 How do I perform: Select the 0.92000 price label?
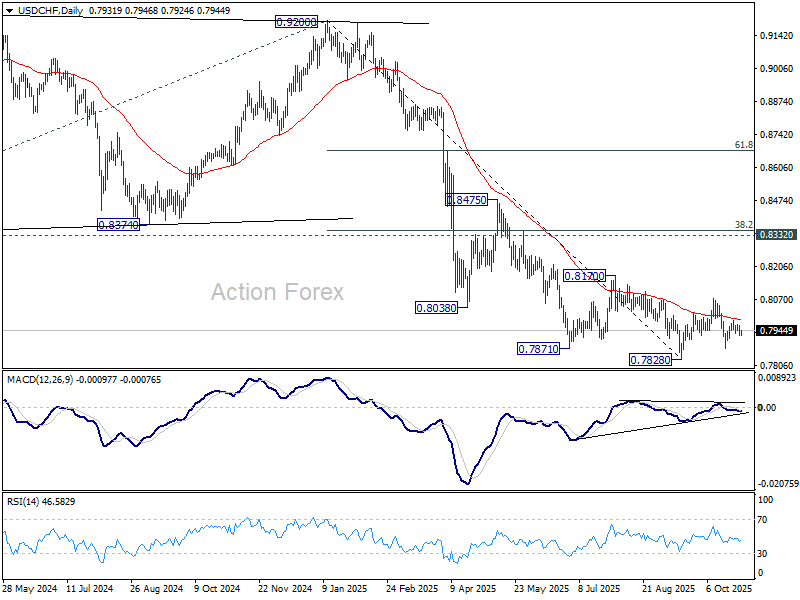pyautogui.click(x=296, y=22)
